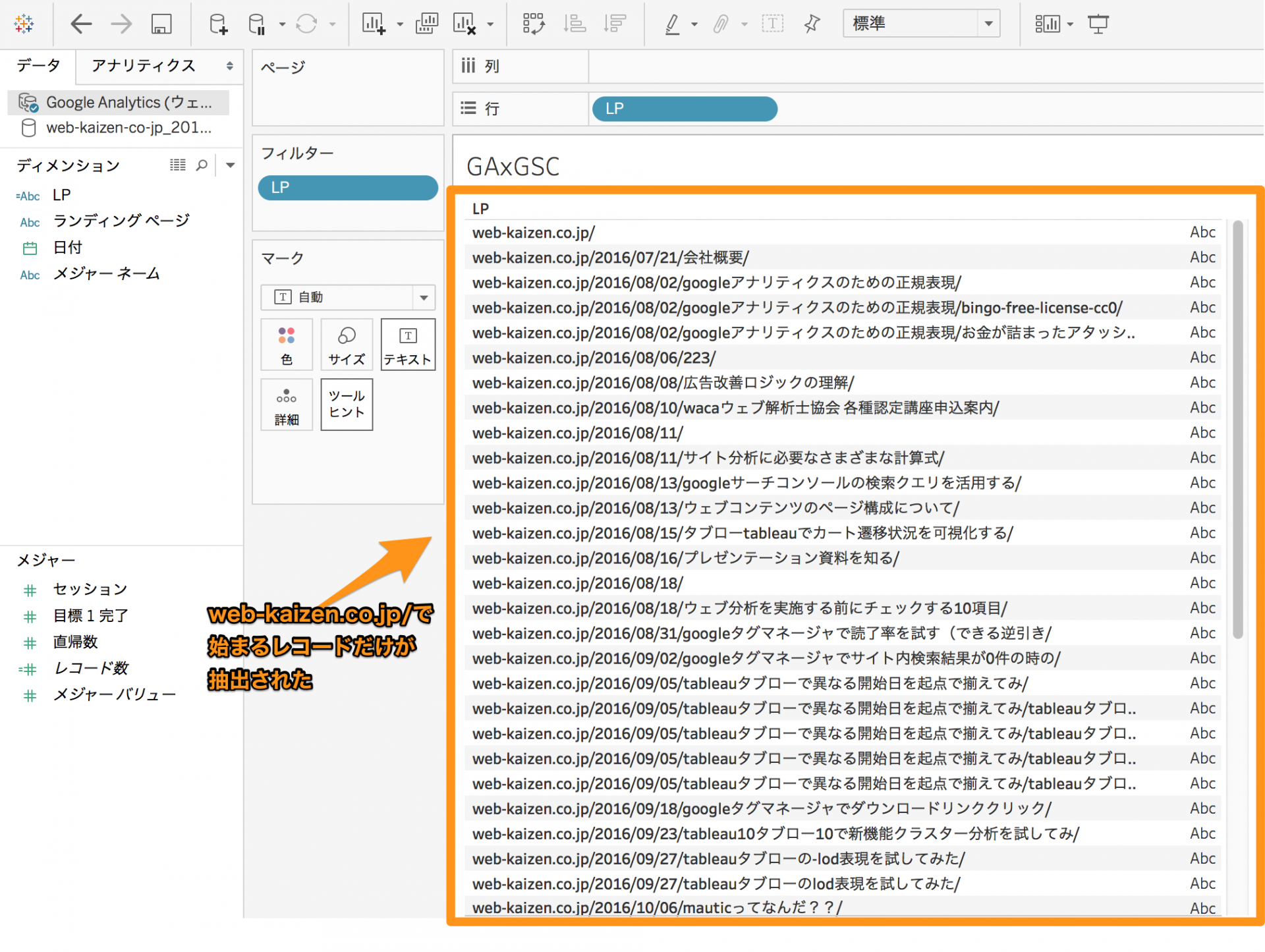
Task: Select the メジャー ネーム field
Action: click(107, 274)
